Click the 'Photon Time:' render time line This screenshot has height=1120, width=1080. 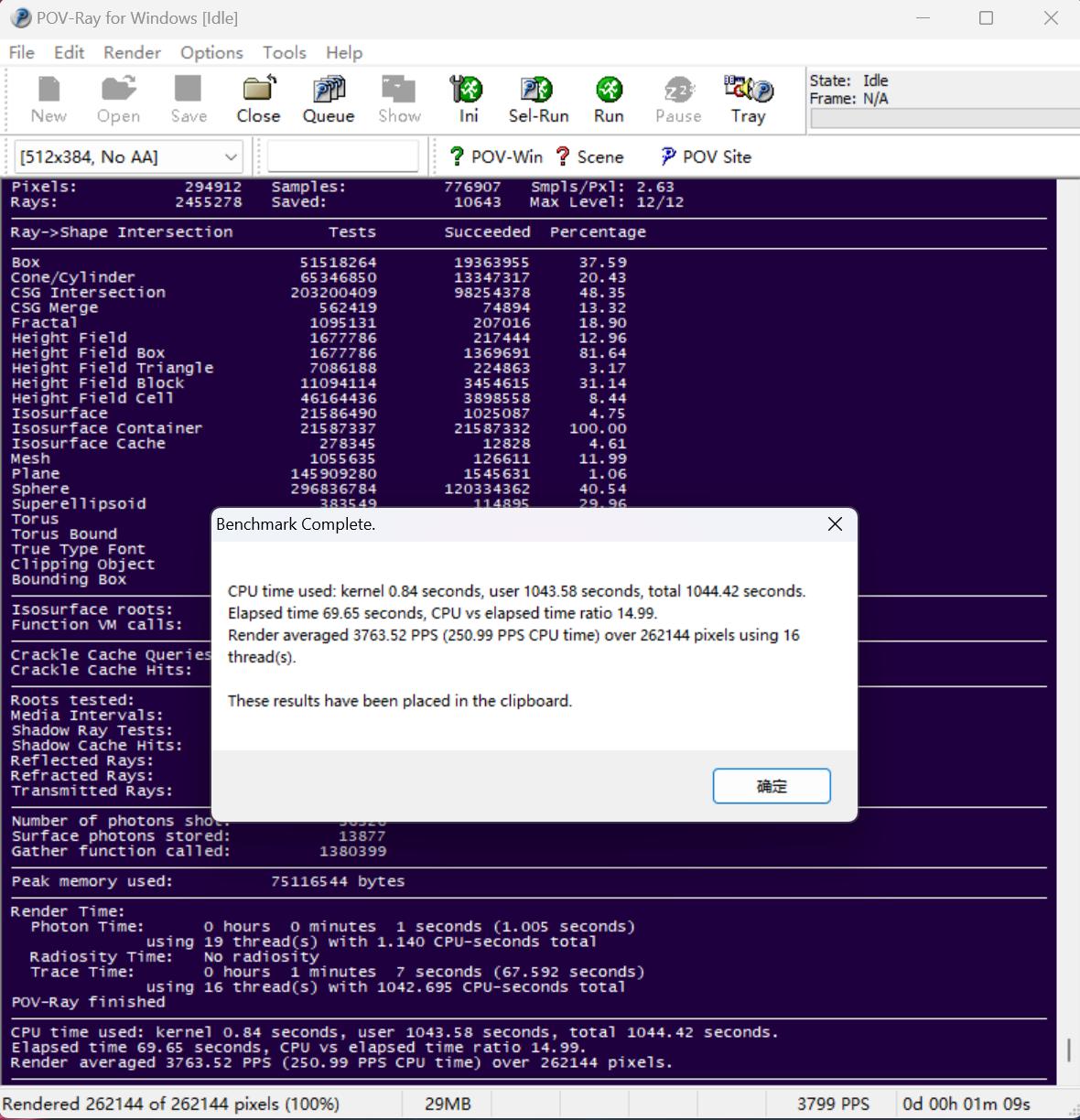(x=332, y=927)
